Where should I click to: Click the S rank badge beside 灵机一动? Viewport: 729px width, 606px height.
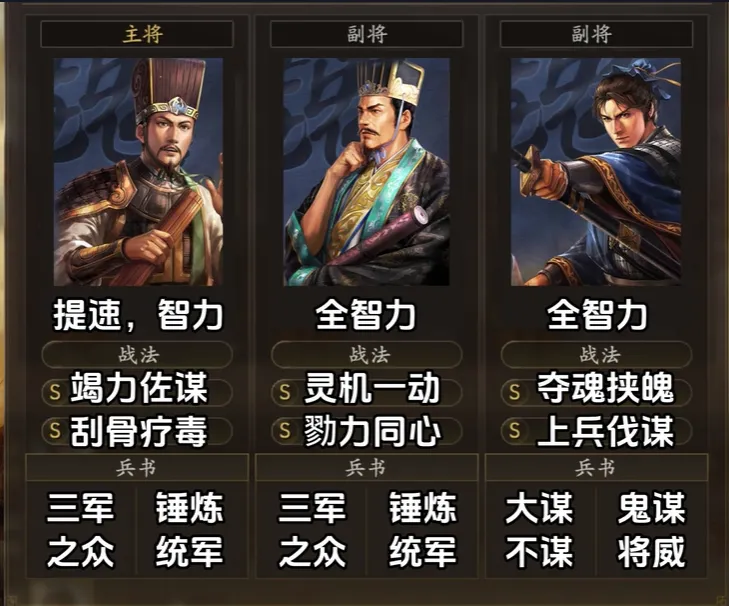click(x=285, y=392)
